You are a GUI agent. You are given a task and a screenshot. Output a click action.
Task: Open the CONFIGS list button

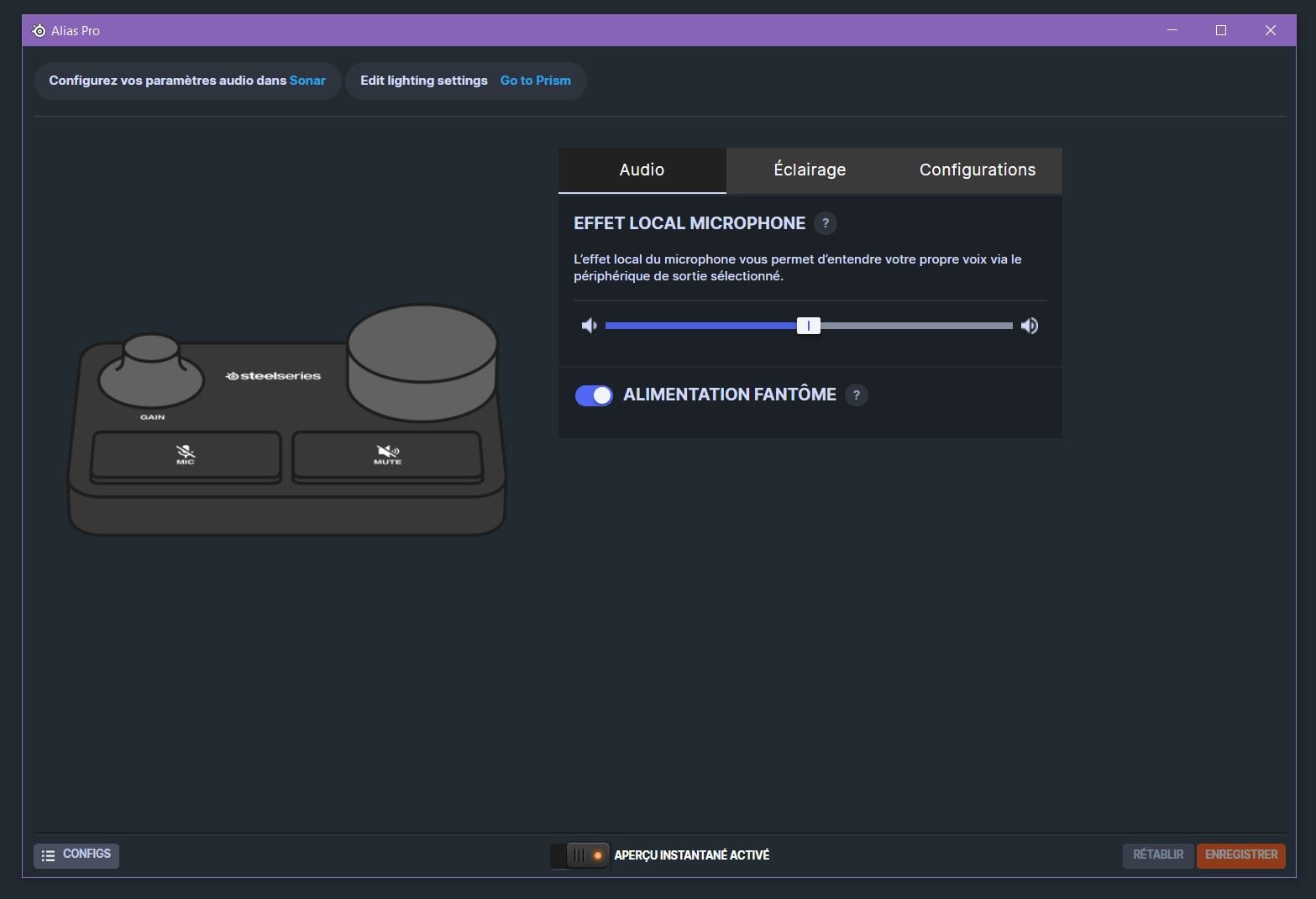tap(76, 855)
